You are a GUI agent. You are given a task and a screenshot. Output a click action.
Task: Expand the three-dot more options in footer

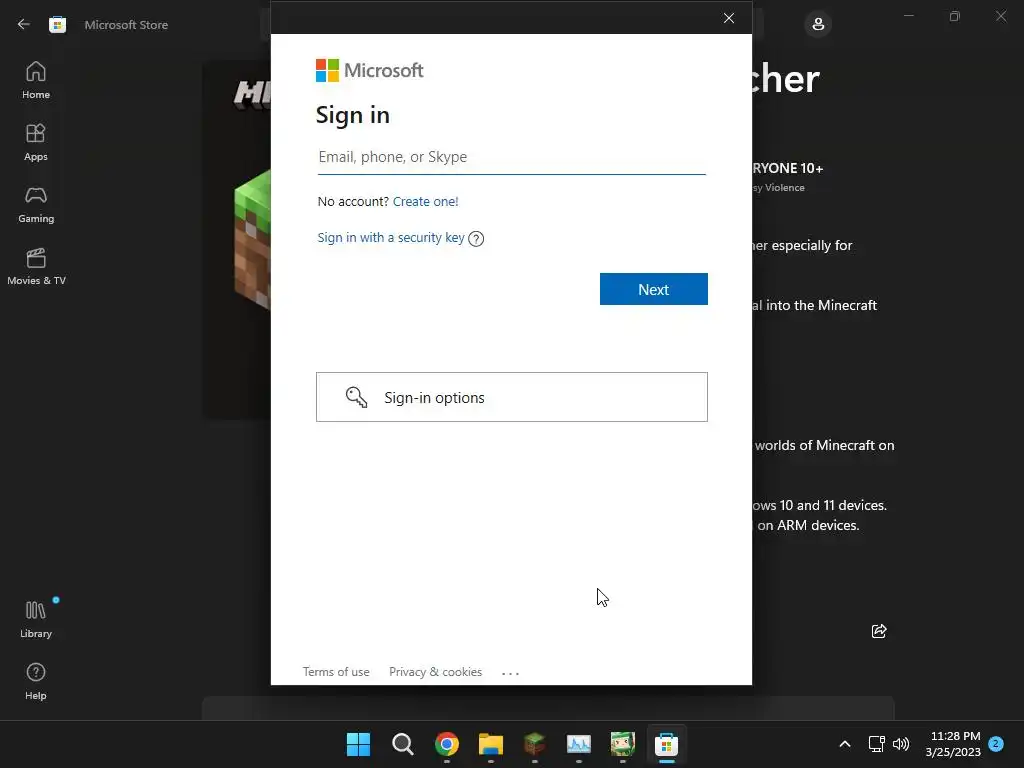point(510,673)
